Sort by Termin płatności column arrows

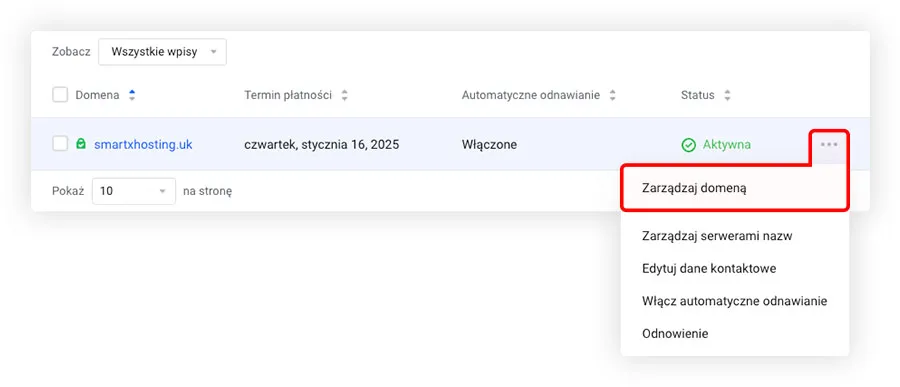point(344,95)
